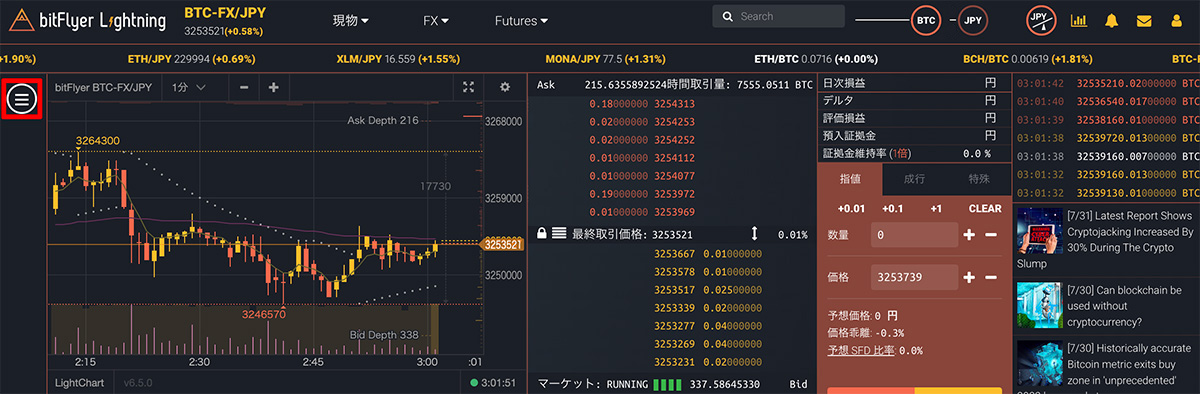
Task: Open the 予想 SFD 比率 link
Action: tap(862, 351)
